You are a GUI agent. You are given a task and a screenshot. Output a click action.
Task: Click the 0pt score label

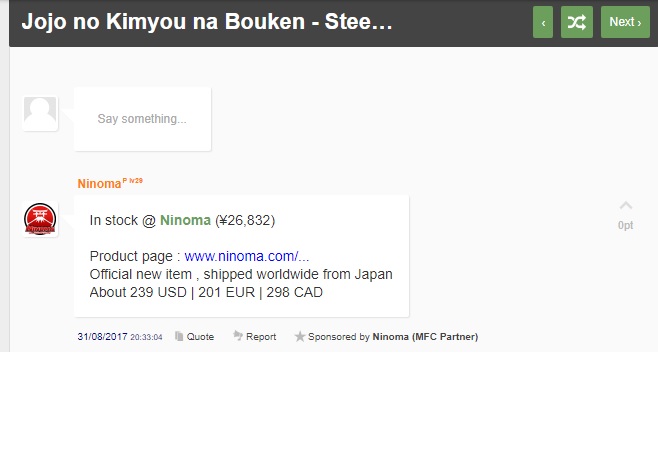pos(625,225)
